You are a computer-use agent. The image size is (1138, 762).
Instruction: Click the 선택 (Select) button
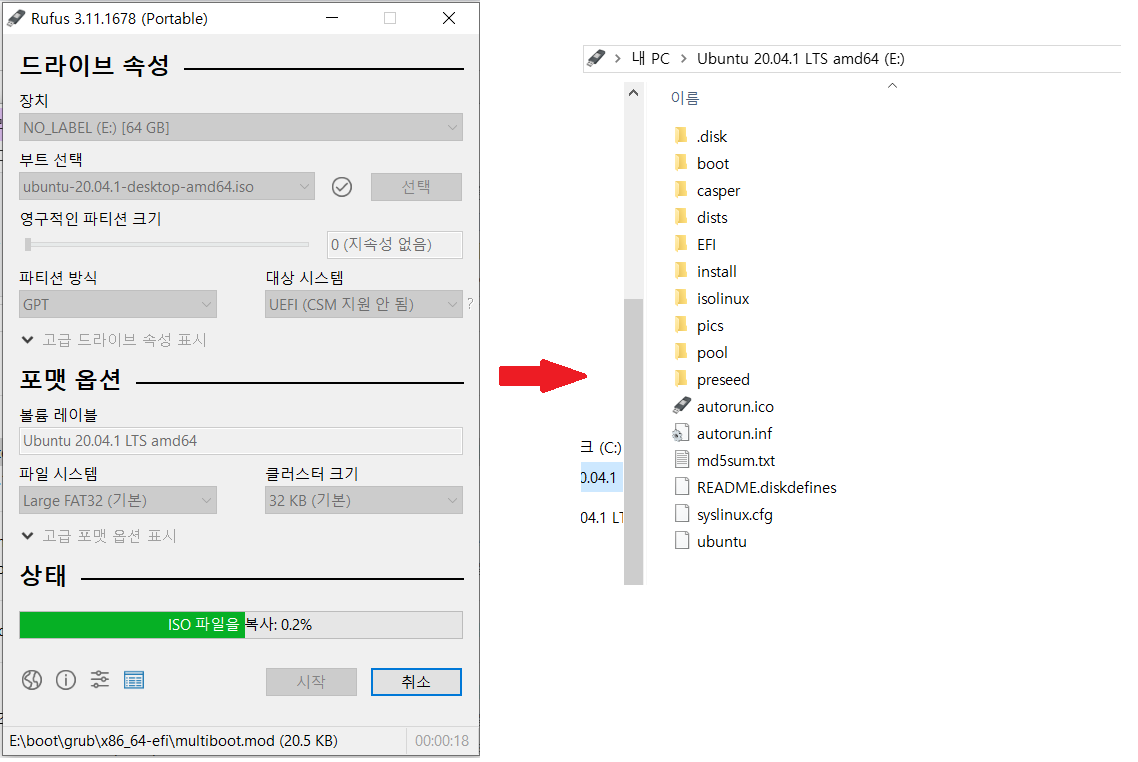[416, 187]
